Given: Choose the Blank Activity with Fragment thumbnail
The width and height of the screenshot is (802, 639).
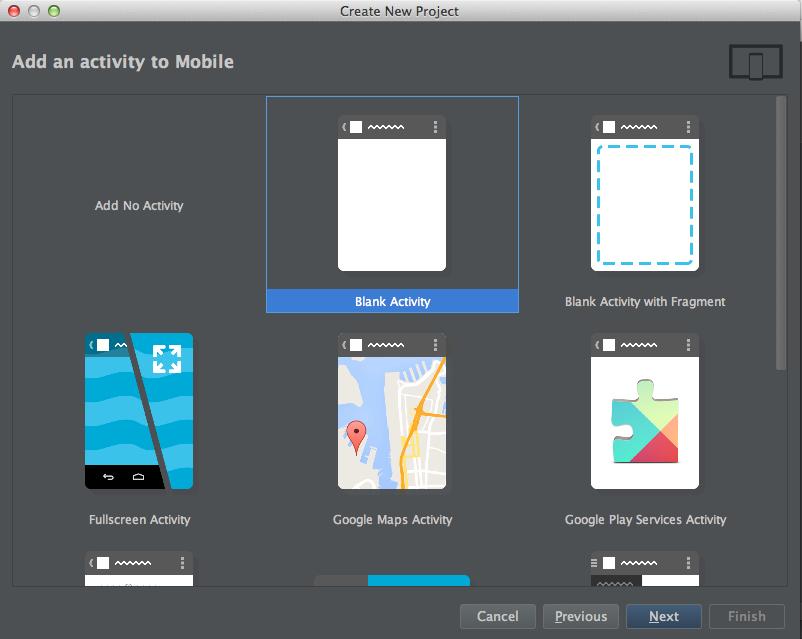Looking at the screenshot, I should pyautogui.click(x=644, y=193).
